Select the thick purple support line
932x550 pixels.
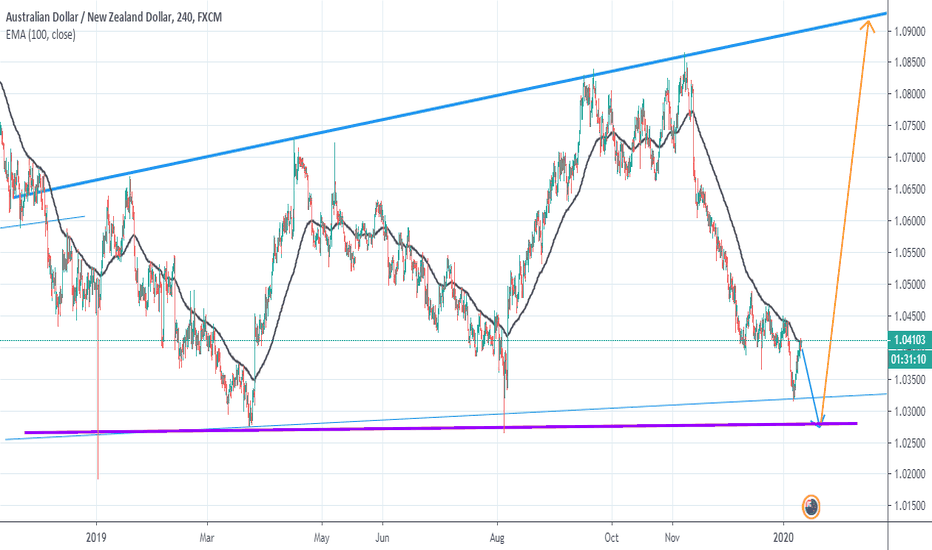tap(400, 428)
